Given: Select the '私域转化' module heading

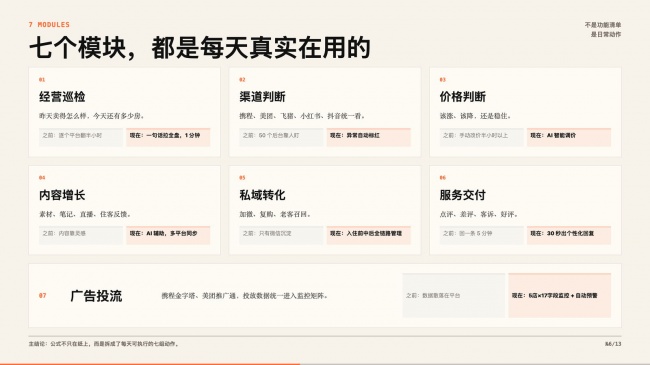Looking at the screenshot, I should tap(262, 195).
